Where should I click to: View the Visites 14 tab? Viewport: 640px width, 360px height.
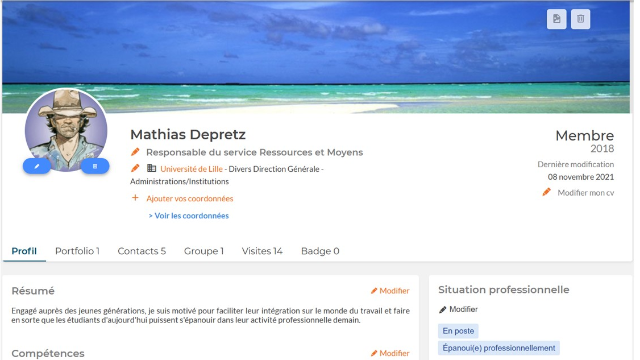coord(262,251)
